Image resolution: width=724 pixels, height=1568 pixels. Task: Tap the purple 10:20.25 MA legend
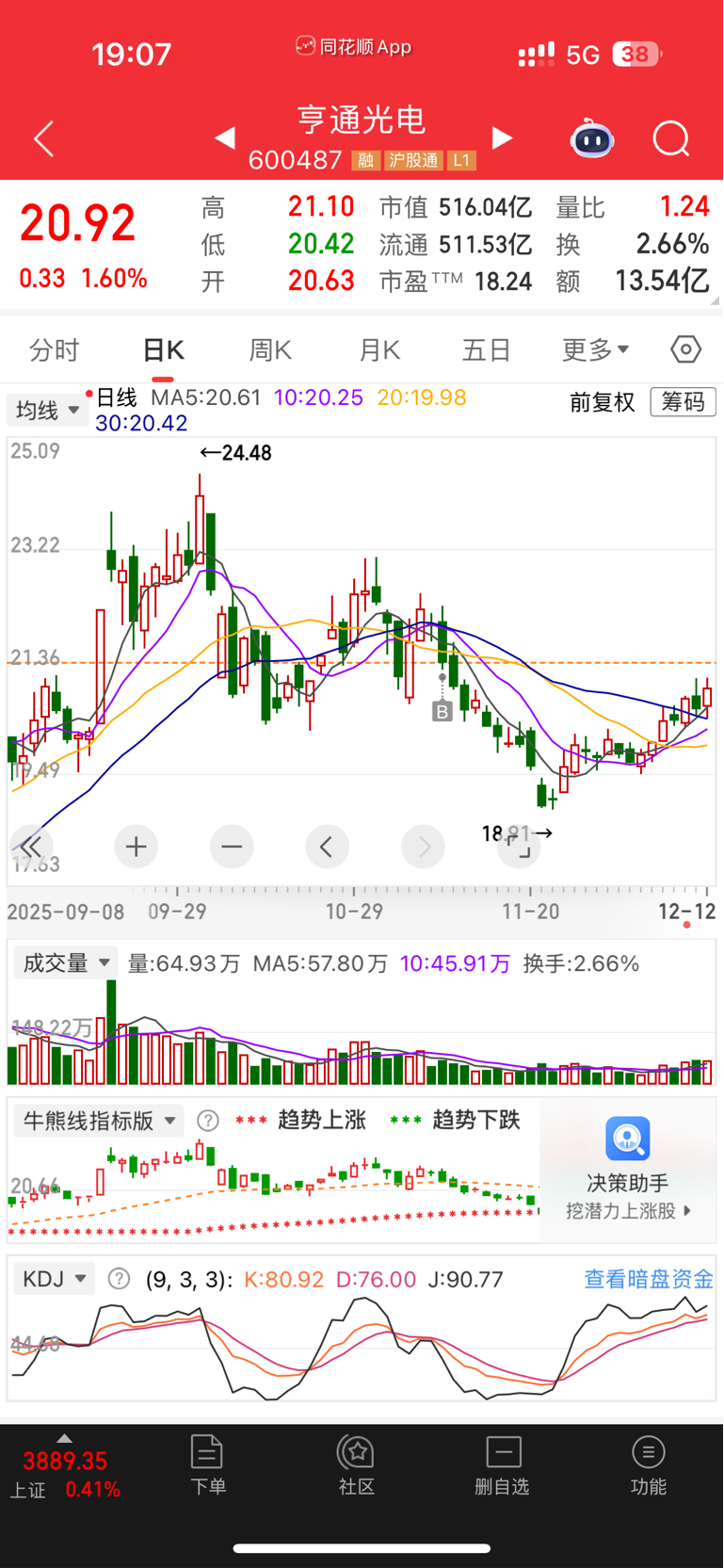(x=318, y=397)
